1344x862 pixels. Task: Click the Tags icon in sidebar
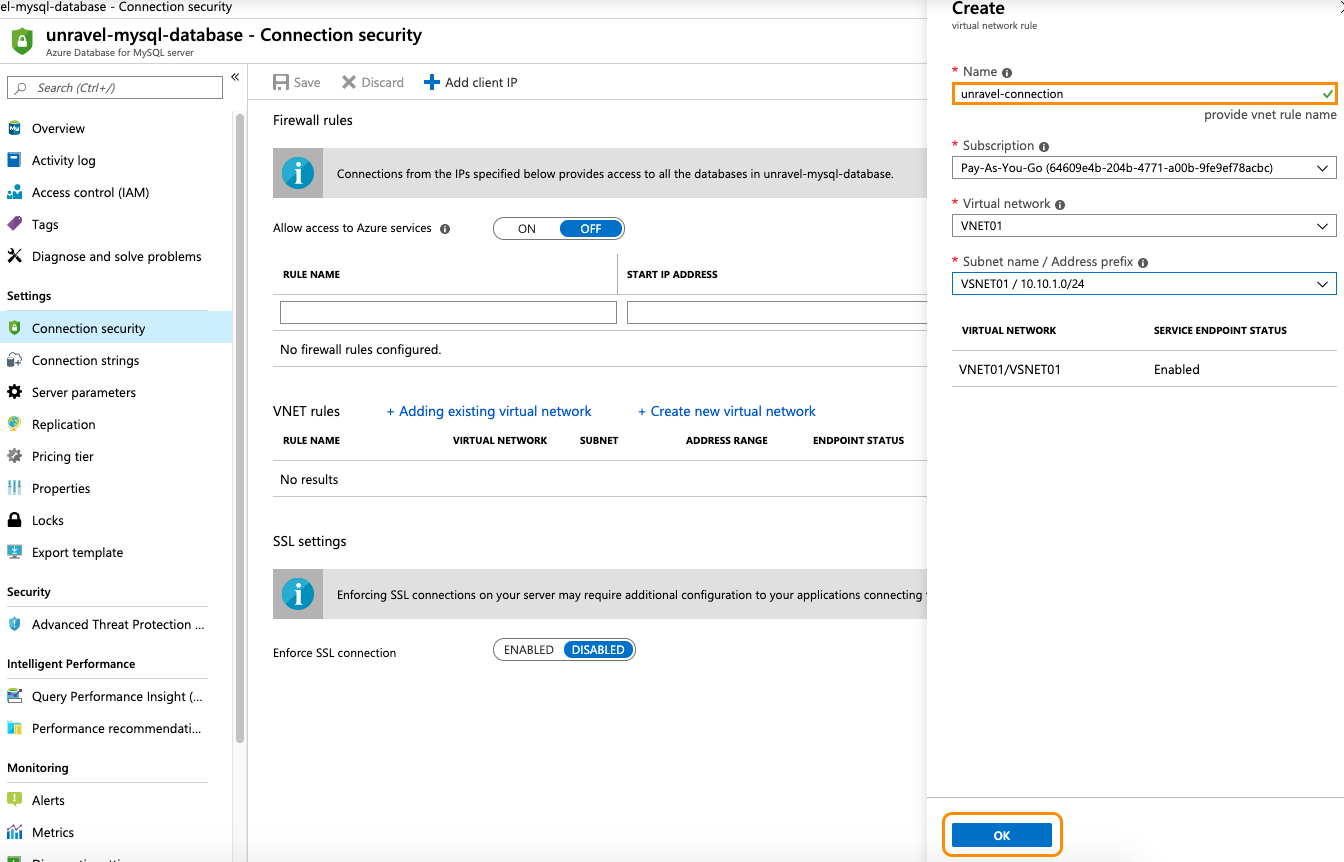coord(14,224)
